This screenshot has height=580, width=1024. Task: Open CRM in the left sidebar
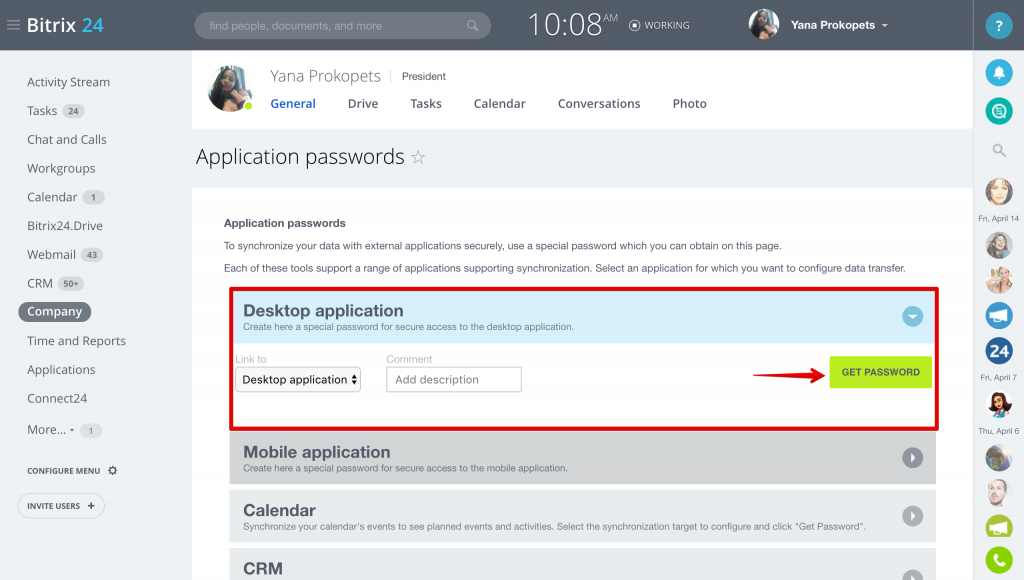click(x=40, y=283)
